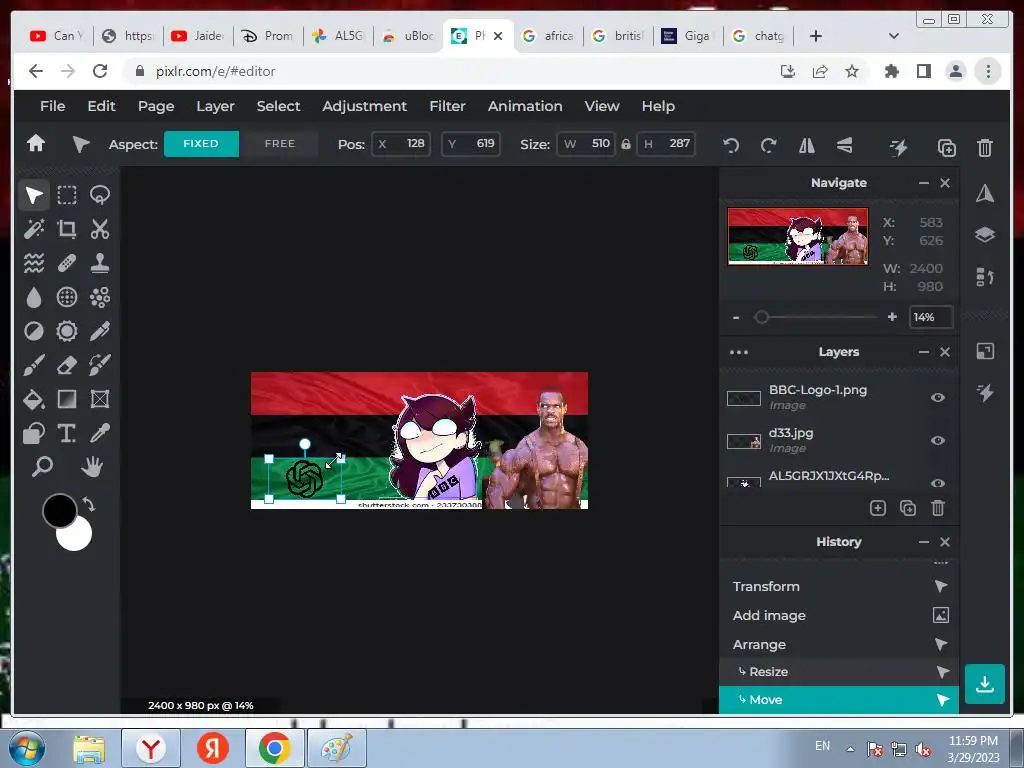1024x768 pixels.
Task: Toggle visibility of the AL5GRJX1JXtG4Rp layer
Action: [x=938, y=483]
